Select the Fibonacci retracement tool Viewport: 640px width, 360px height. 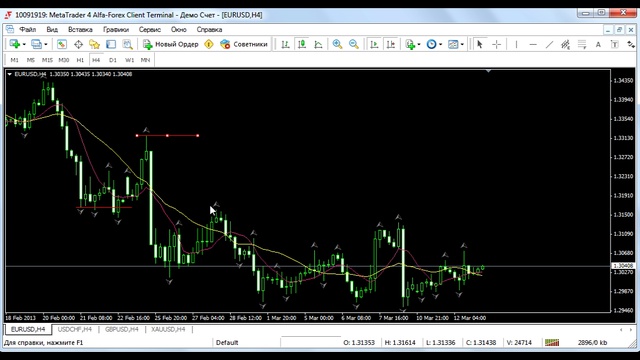582,44
